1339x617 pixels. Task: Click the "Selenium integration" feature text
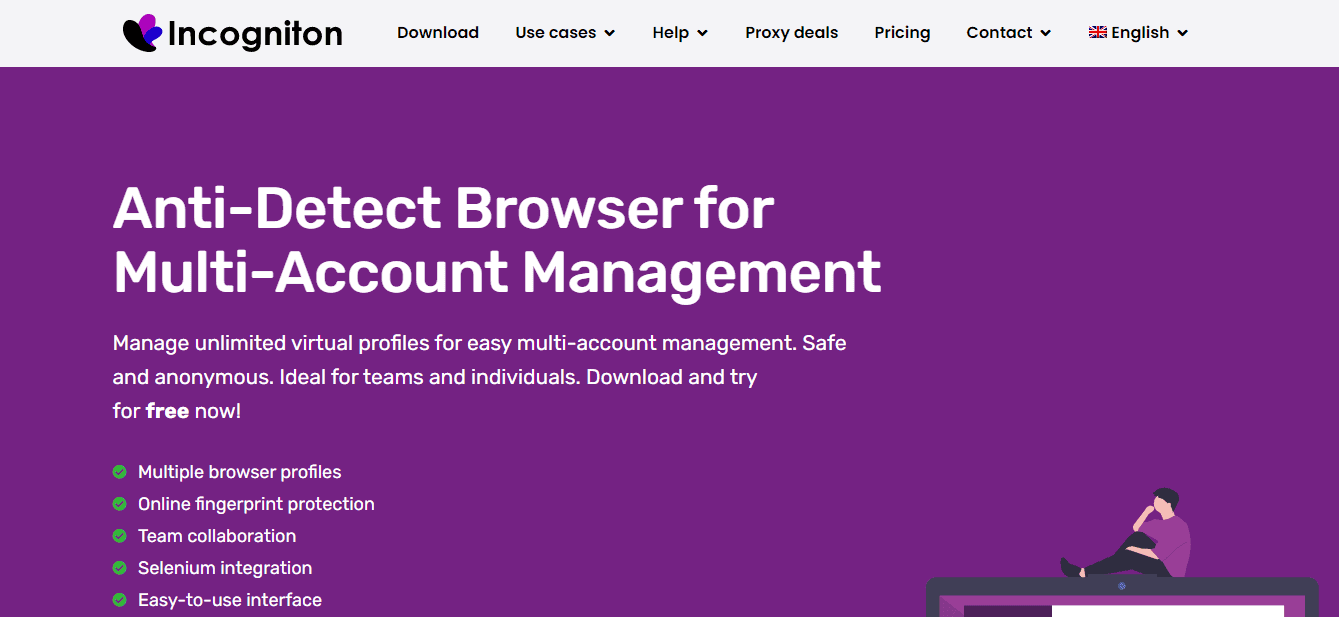(x=225, y=568)
